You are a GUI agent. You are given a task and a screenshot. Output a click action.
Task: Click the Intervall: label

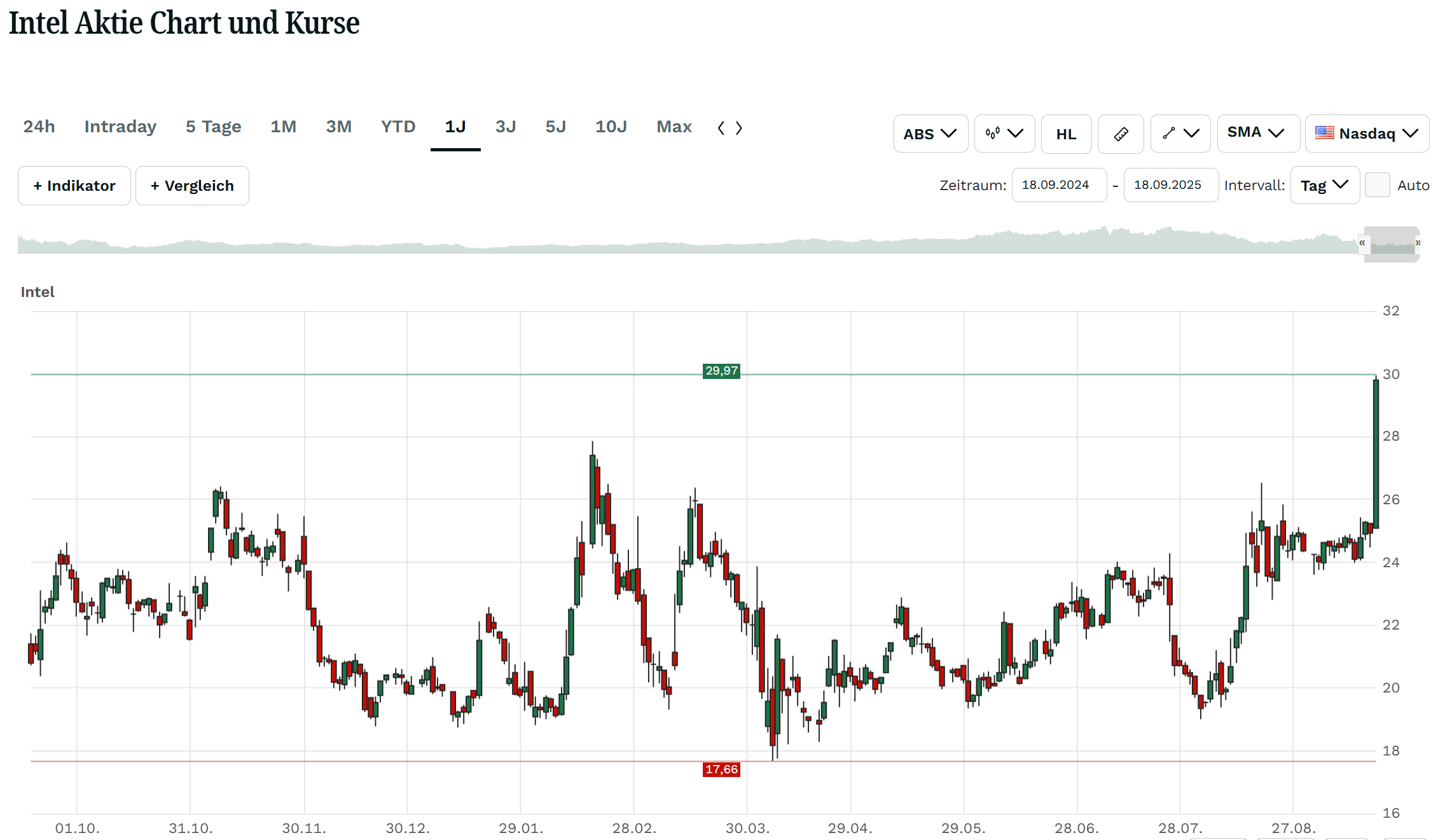[x=1254, y=186]
